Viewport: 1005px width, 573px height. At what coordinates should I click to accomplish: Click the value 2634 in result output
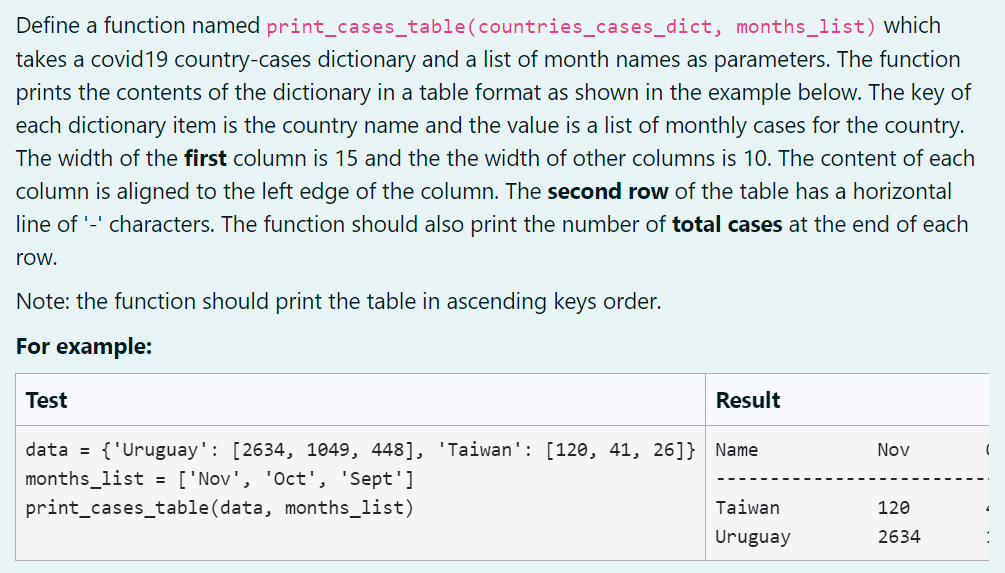899,536
